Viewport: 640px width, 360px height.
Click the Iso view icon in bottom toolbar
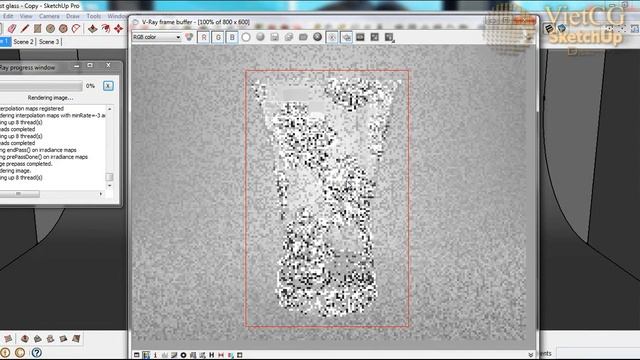click(8, 338)
